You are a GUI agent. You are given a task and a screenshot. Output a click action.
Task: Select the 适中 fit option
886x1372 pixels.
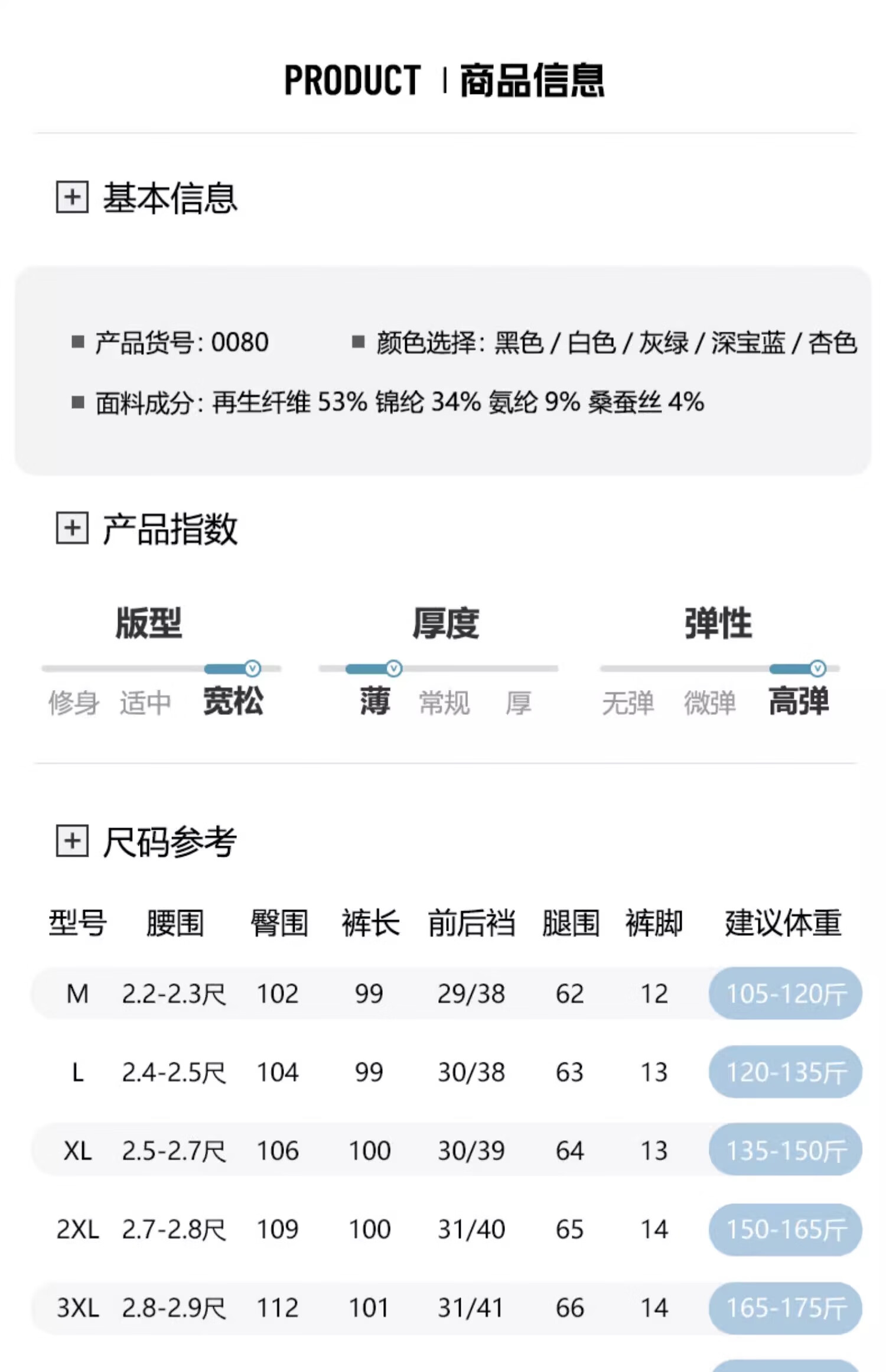(x=145, y=703)
